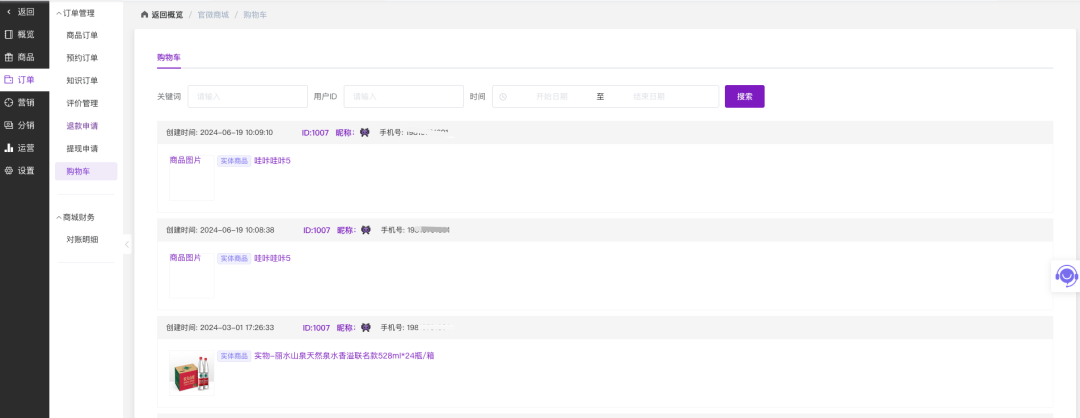
Task: Click 实体商品 tag in 10:08:38 record
Action: click(234, 258)
